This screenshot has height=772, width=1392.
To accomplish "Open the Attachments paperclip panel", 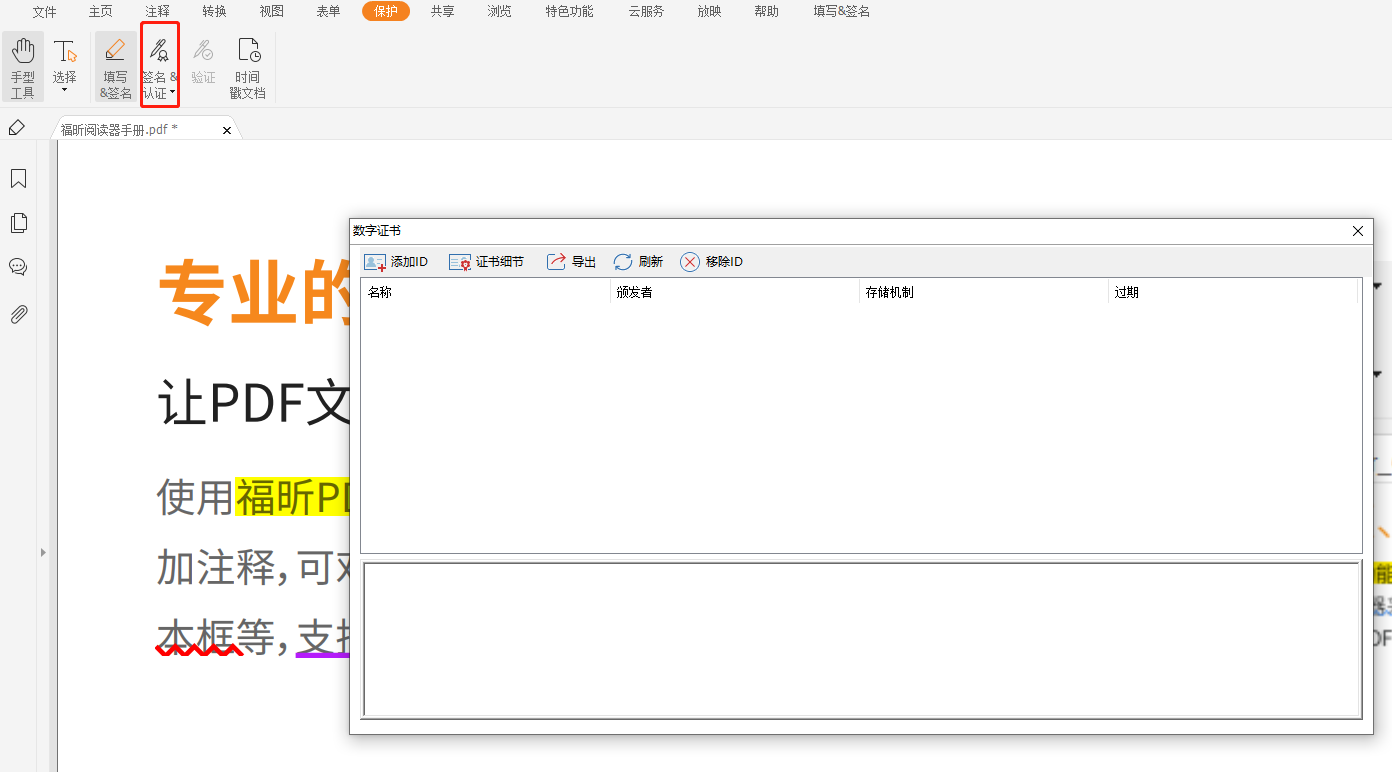I will tap(18, 315).
